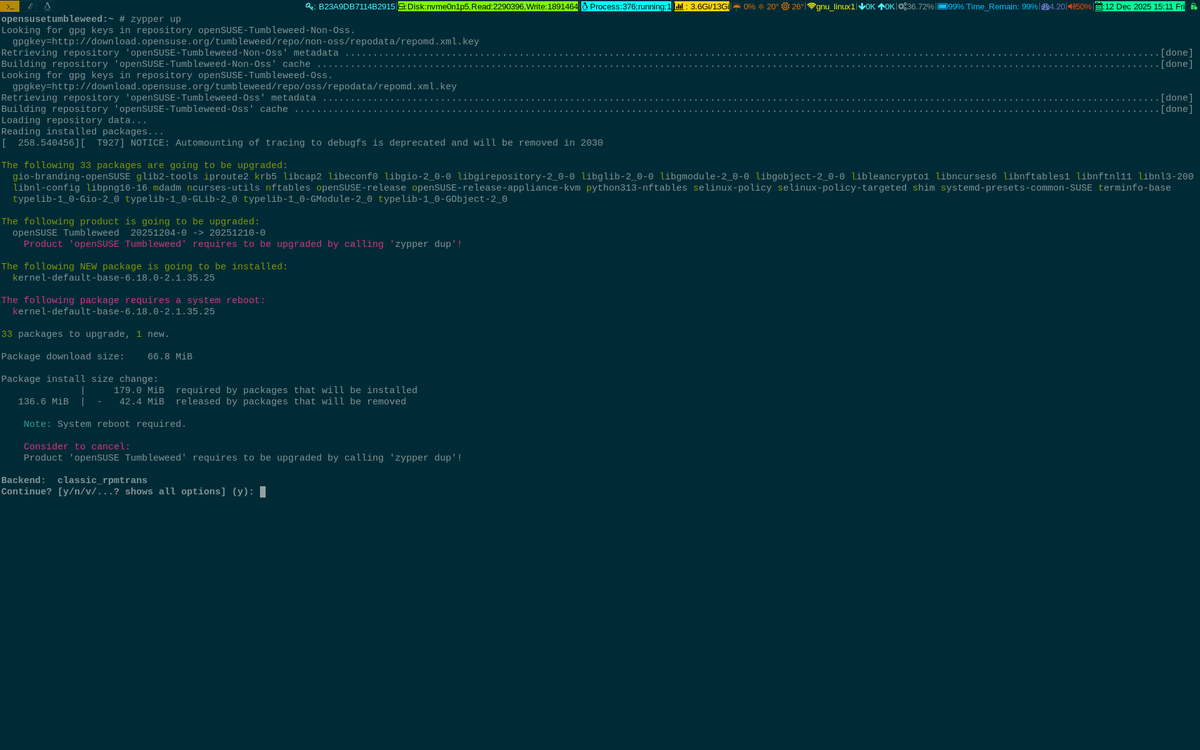The image size is (1200, 750).
Task: Click the network download speed 0K indicator
Action: (x=867, y=6)
